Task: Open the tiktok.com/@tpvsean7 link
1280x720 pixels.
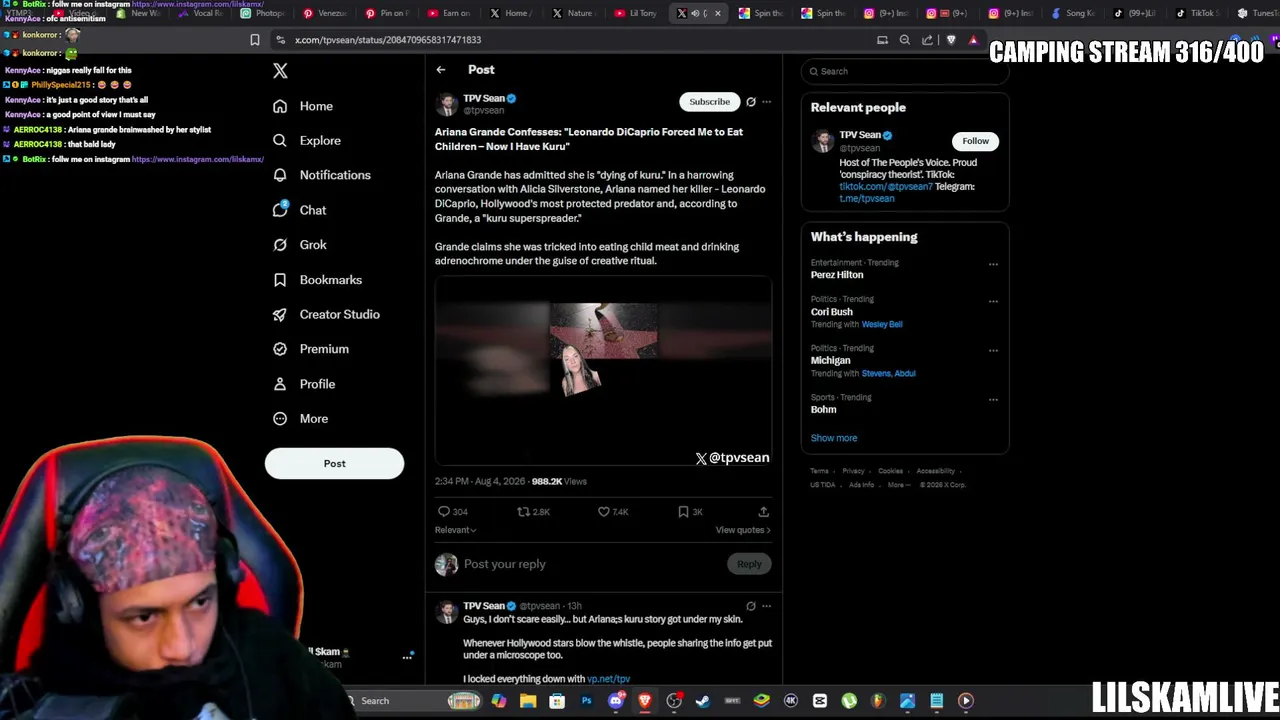Action: pyautogui.click(x=886, y=187)
